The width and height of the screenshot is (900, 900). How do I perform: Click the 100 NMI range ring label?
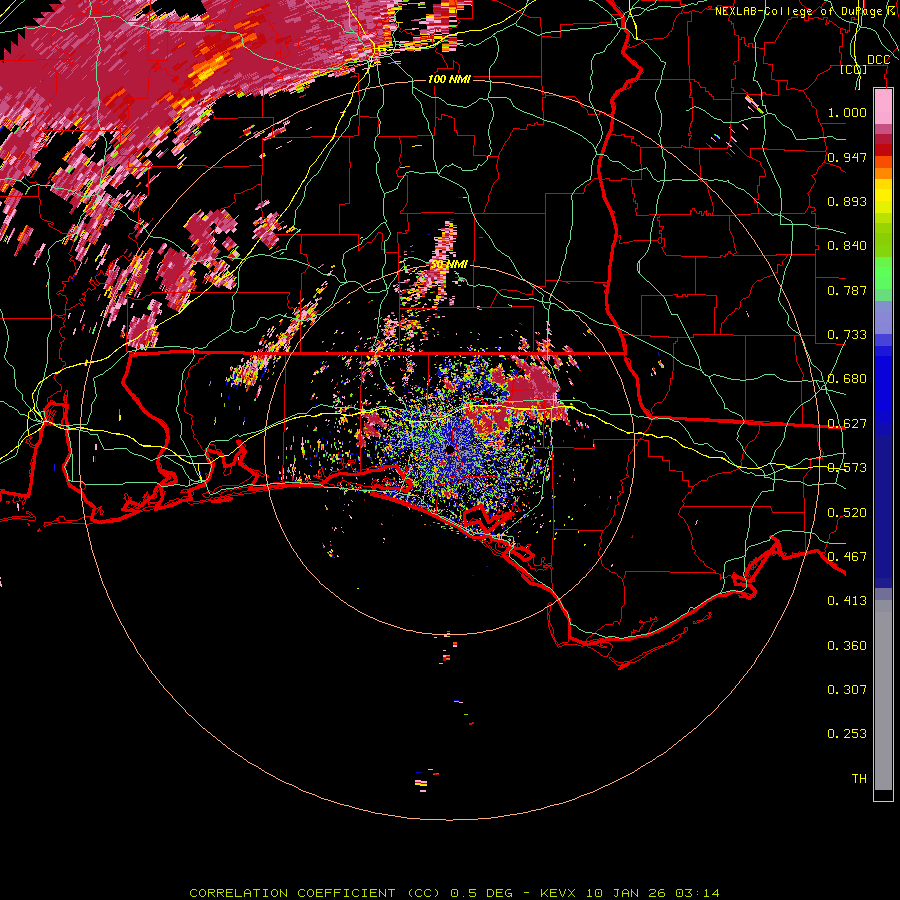coord(449,79)
